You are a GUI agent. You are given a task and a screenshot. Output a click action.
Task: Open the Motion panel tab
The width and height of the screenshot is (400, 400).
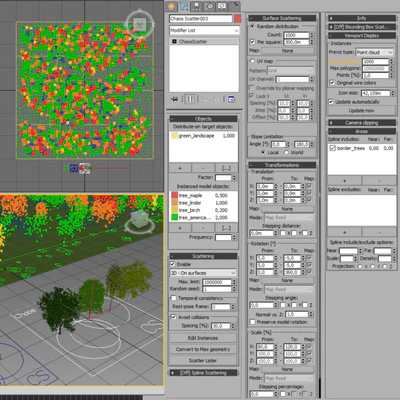coord(209,6)
